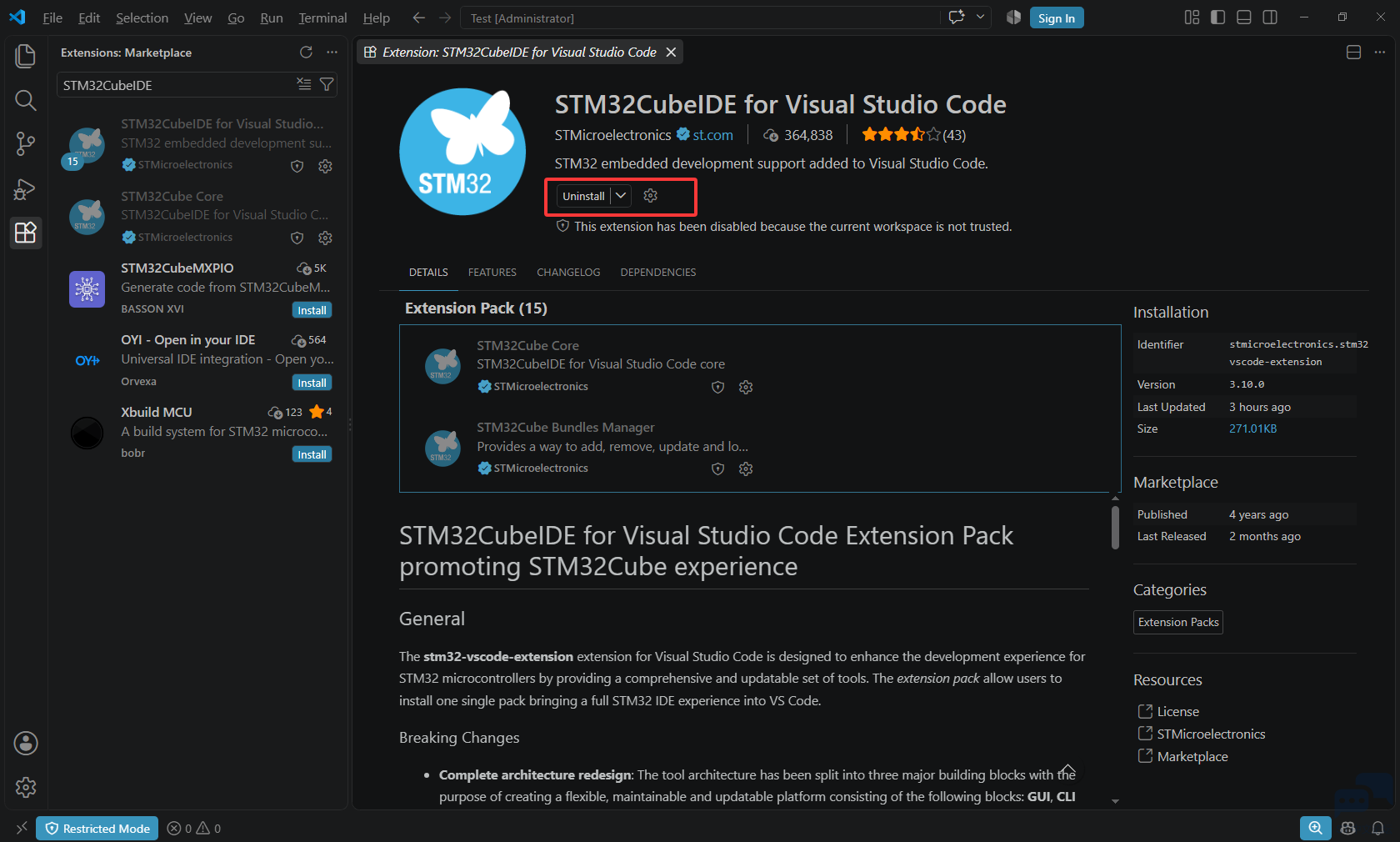
Task: Open the remote window icon in the status bar
Action: coord(22,828)
